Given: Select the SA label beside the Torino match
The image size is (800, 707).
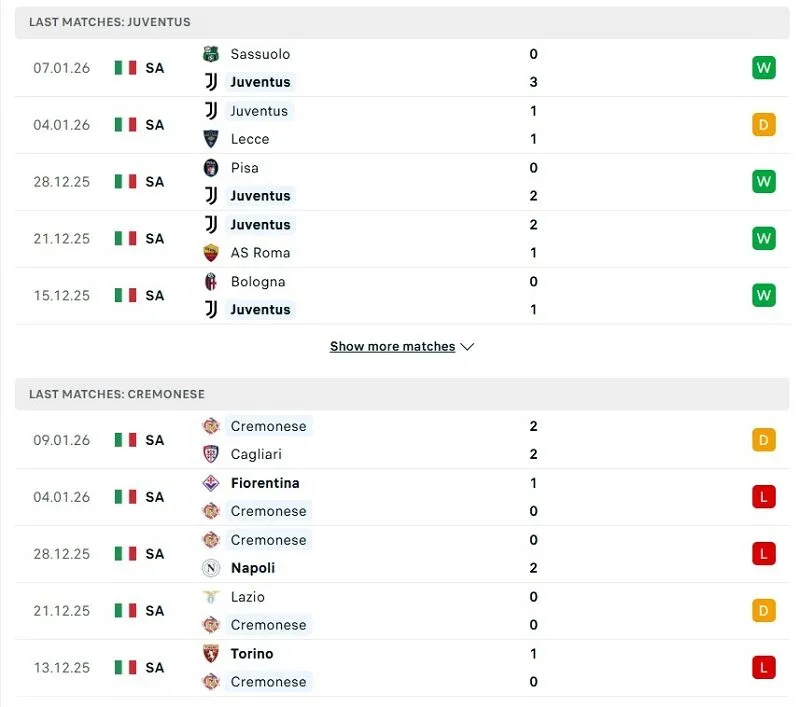Looking at the screenshot, I should 155,667.
